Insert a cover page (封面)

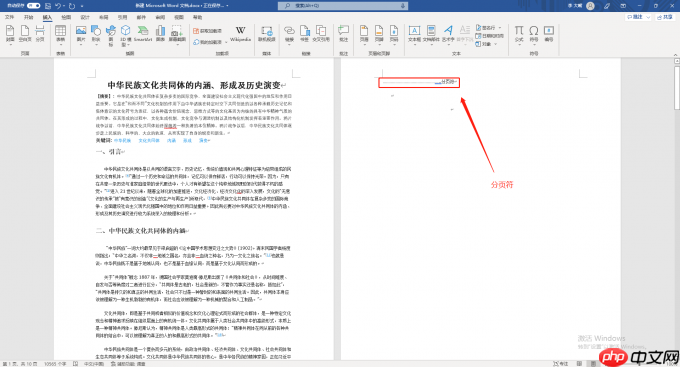pyautogui.click(x=10, y=34)
